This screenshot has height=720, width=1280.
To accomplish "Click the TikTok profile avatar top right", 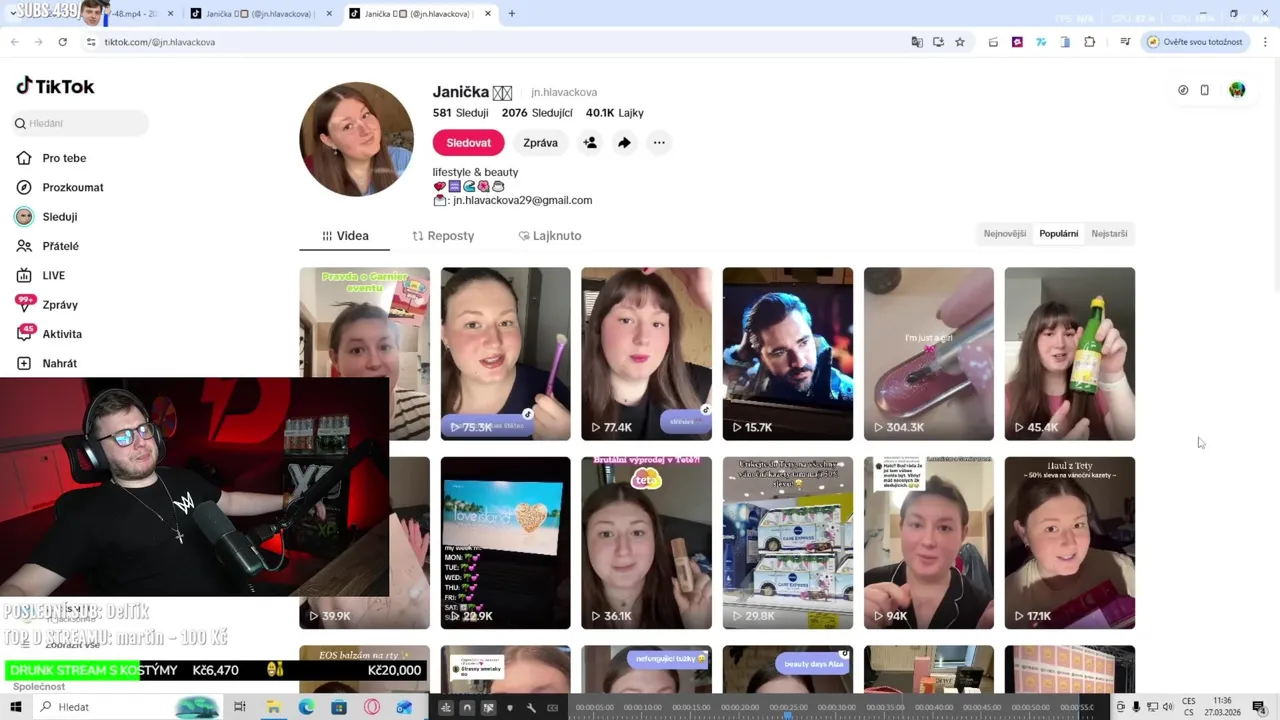I will coord(1237,90).
